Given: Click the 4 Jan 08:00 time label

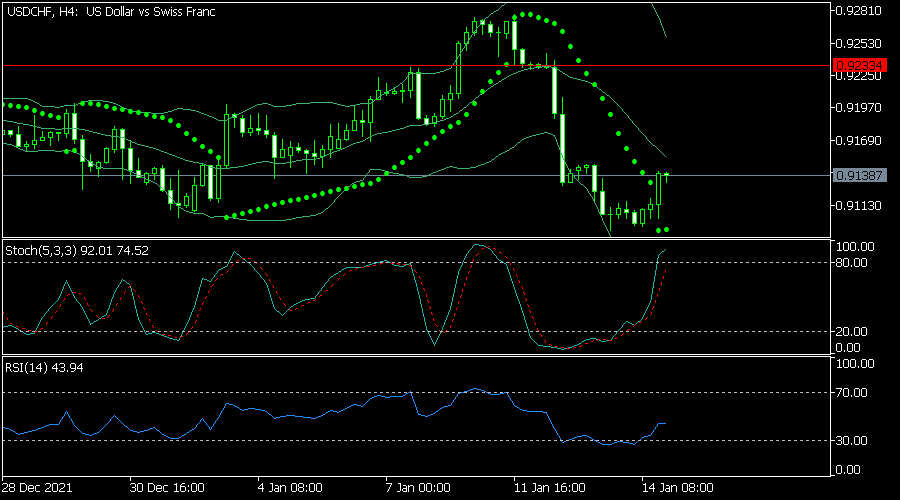Looking at the screenshot, I should (x=290, y=488).
